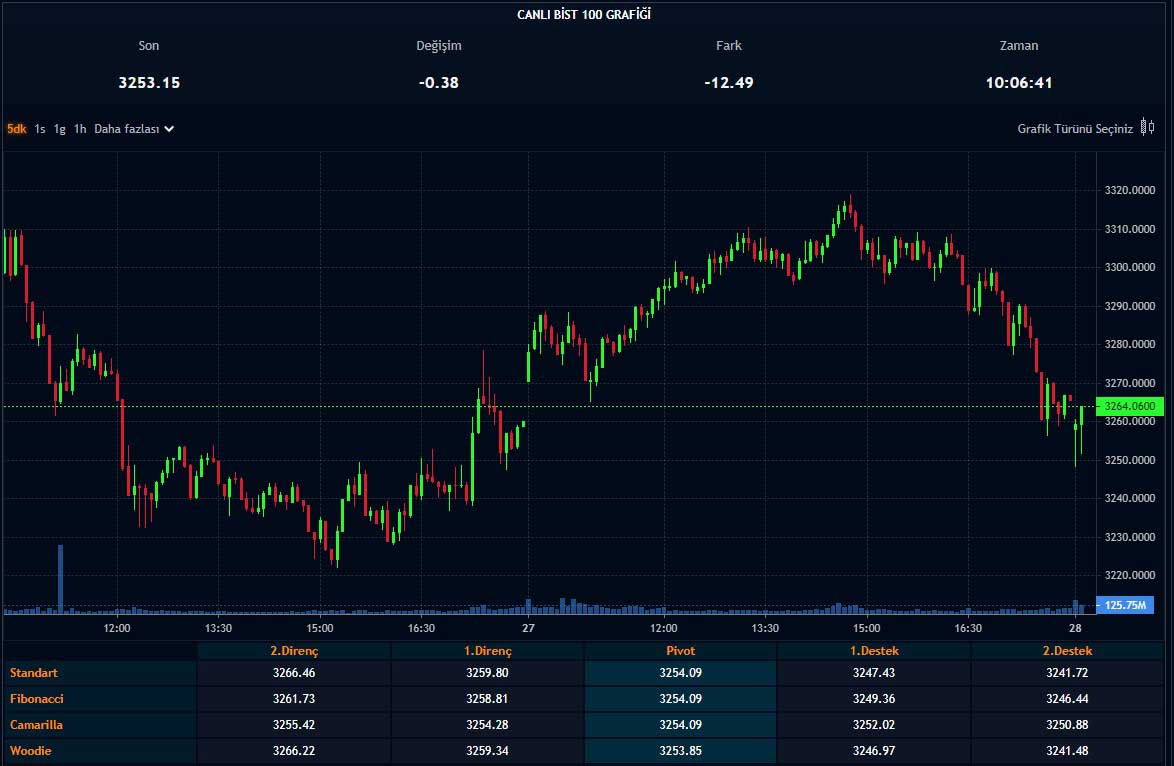Click Camarilla 2.Direnç value 3255.42
1174x766 pixels.
(x=294, y=725)
